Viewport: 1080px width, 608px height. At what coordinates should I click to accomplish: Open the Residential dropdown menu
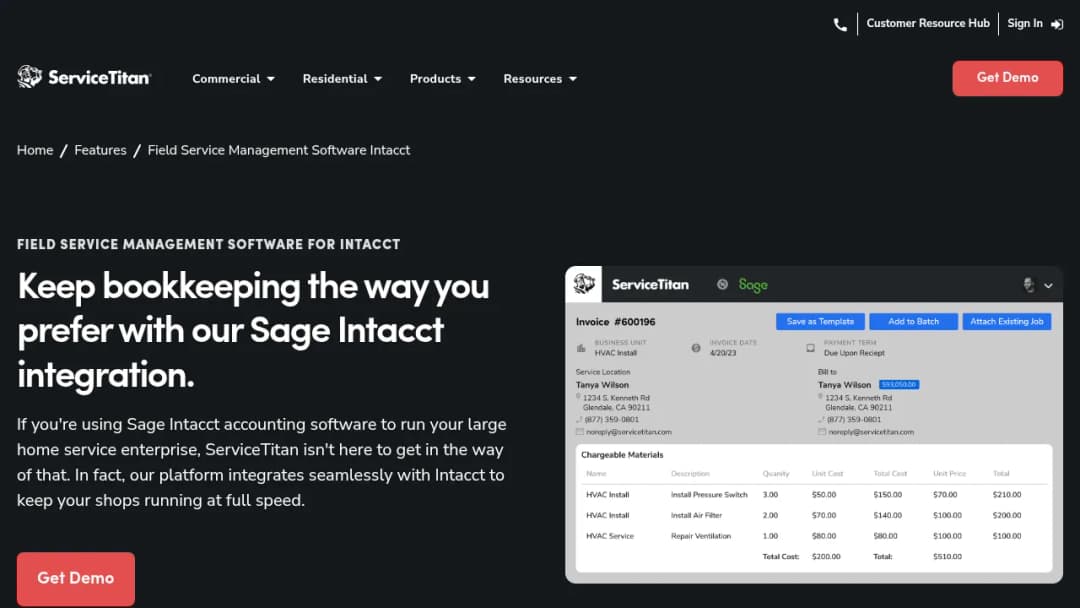coord(342,78)
